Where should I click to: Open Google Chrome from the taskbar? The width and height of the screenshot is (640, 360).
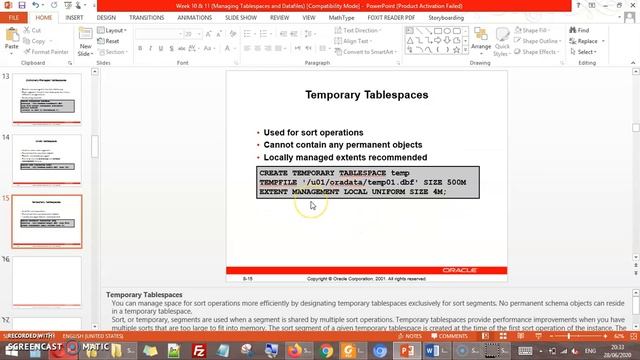326,351
